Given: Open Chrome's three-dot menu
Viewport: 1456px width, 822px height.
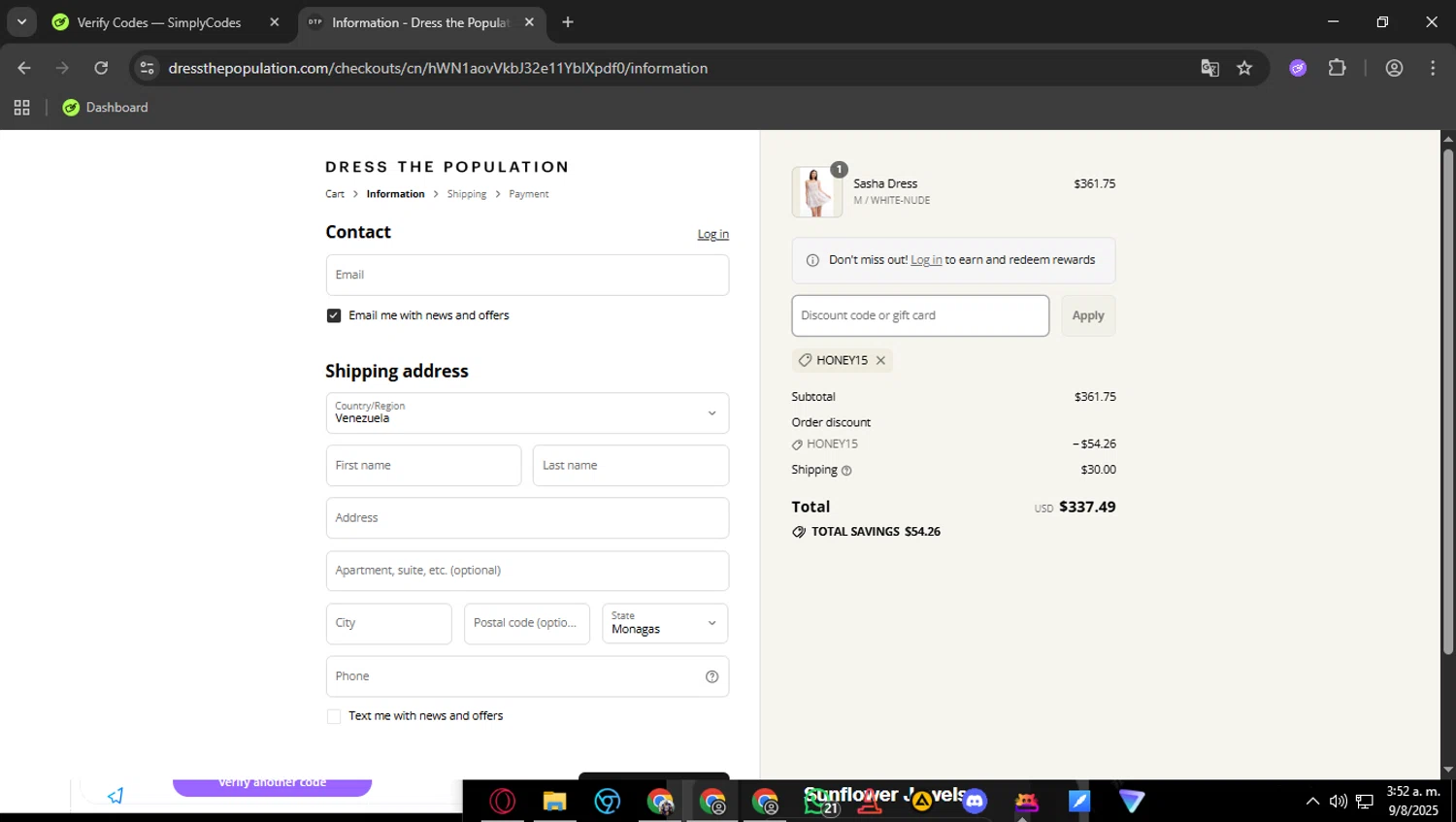Looking at the screenshot, I should (x=1433, y=68).
